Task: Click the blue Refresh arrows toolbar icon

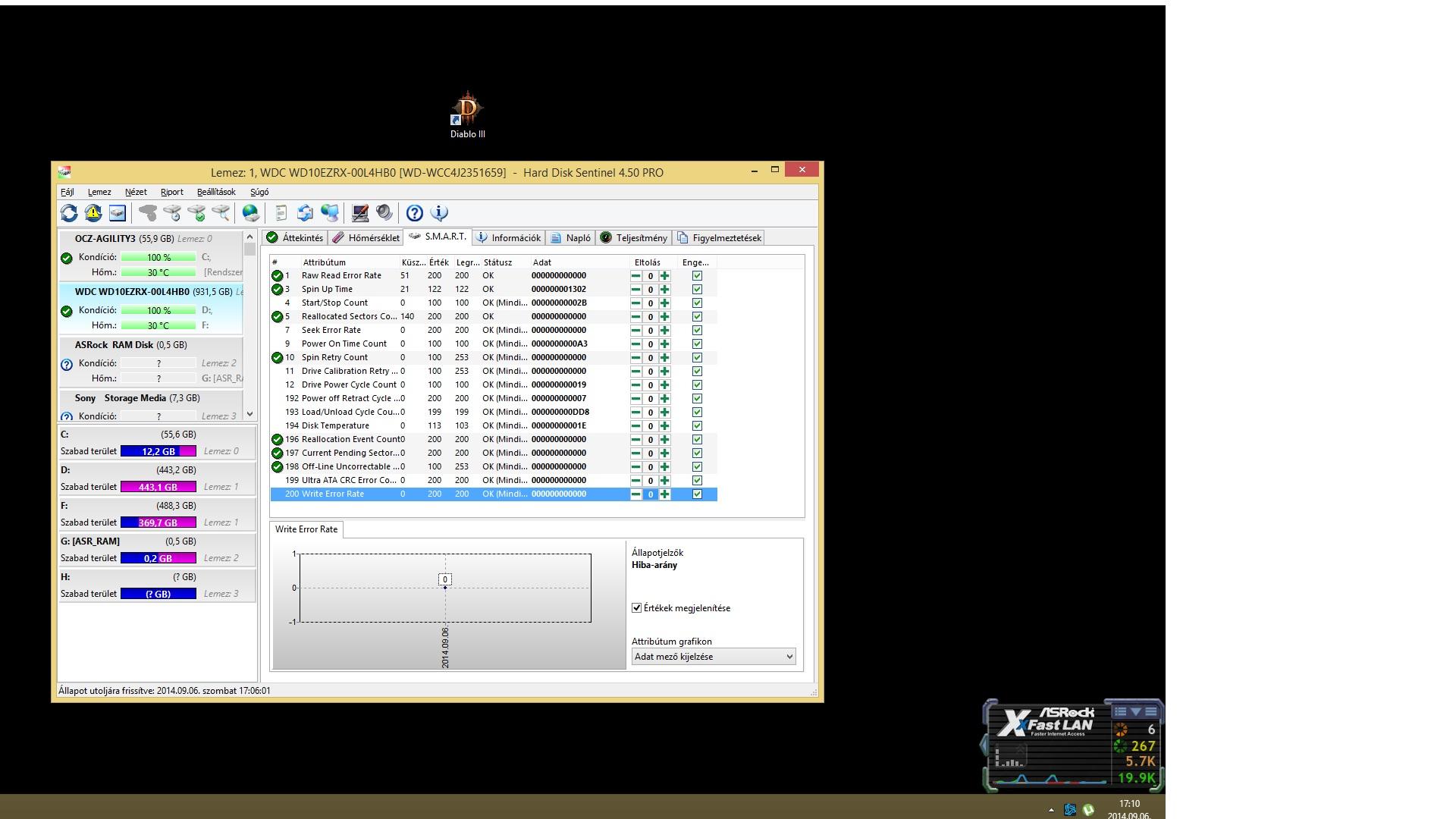Action: (x=69, y=213)
